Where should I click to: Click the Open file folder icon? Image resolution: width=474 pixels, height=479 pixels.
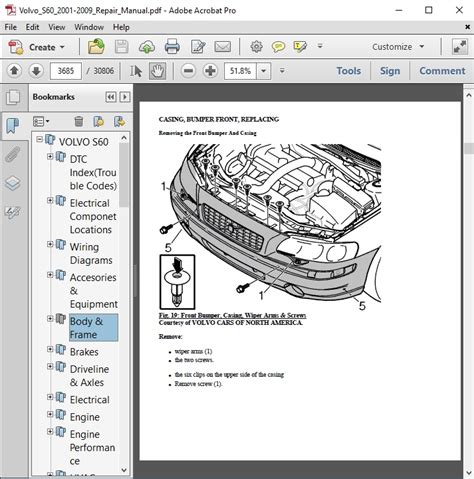(x=96, y=46)
